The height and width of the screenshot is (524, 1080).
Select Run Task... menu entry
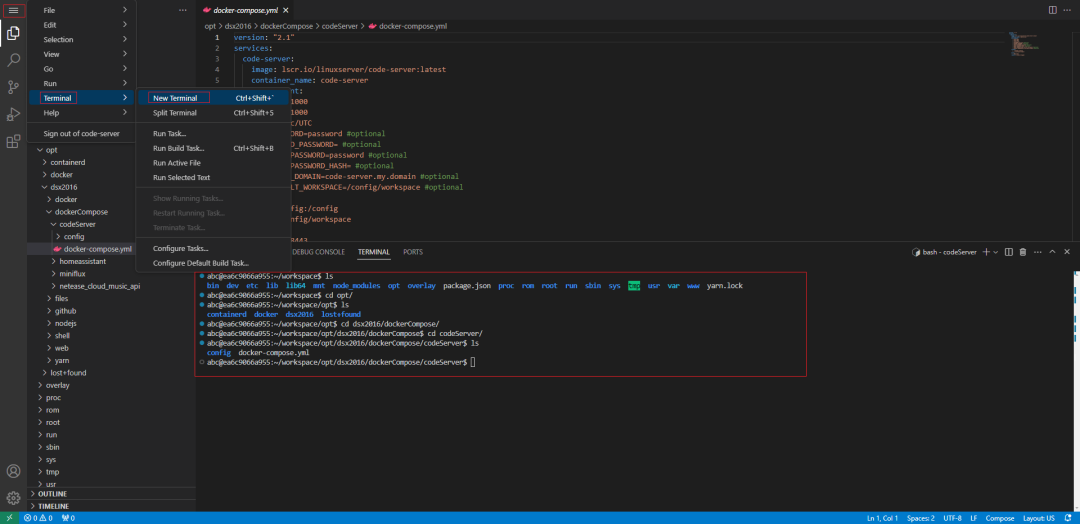point(213,133)
